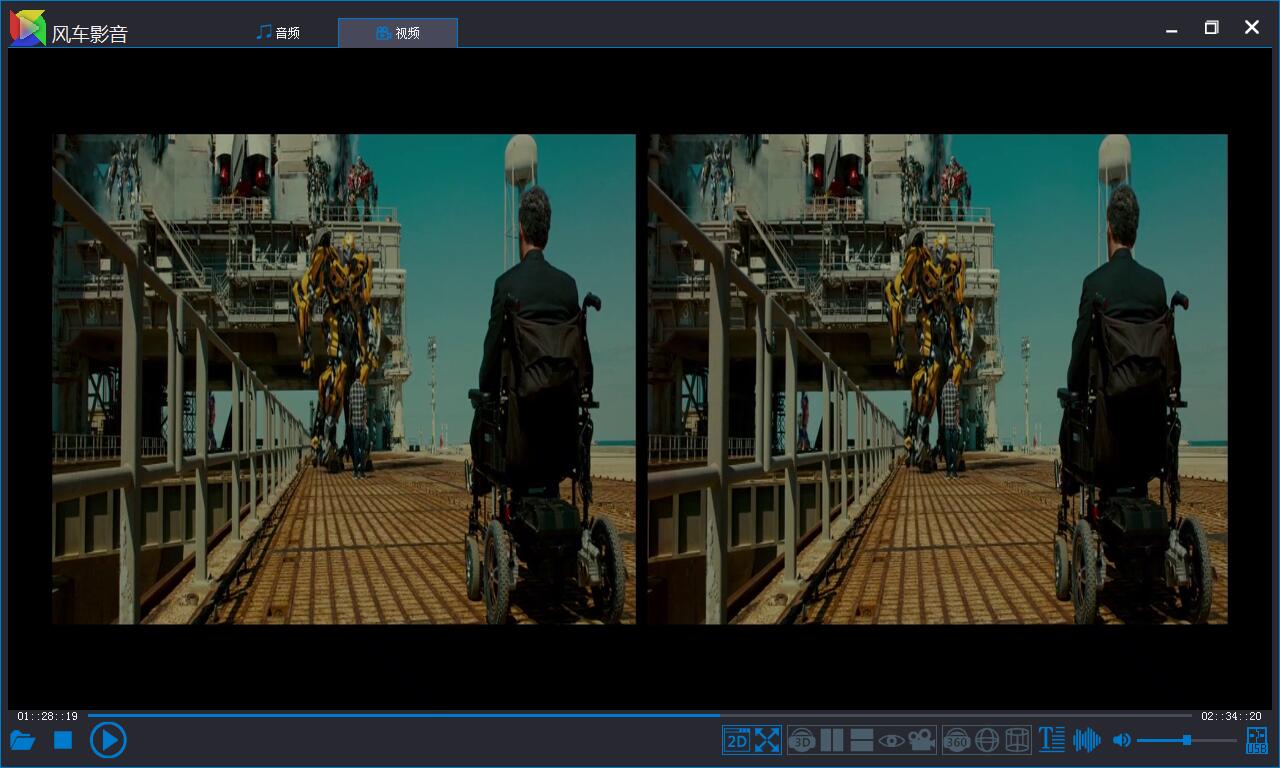Screen dimensions: 1280x768
Task: Enable 3D glasses mode
Action: (x=802, y=740)
